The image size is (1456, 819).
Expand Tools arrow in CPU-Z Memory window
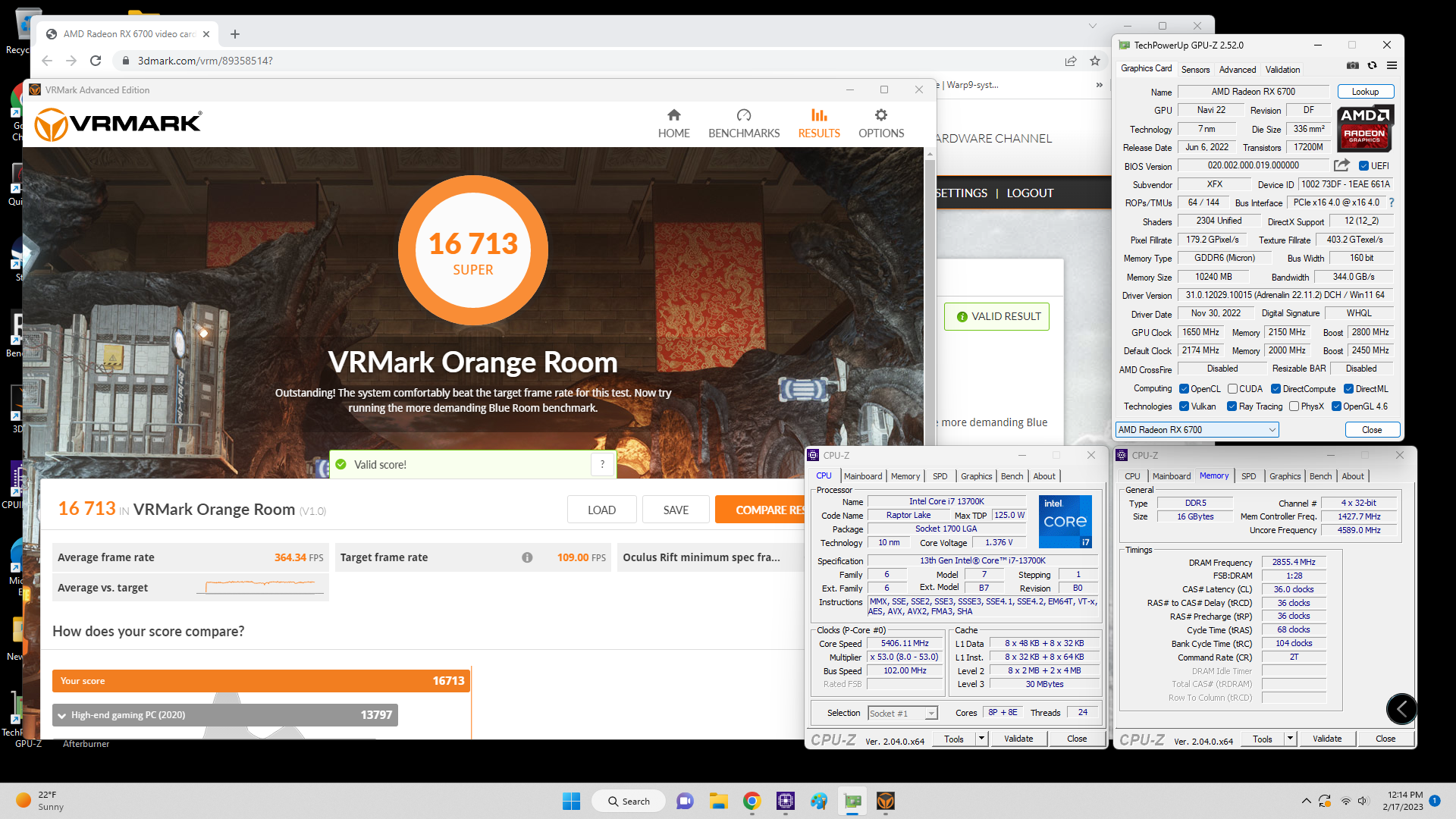click(x=1290, y=739)
